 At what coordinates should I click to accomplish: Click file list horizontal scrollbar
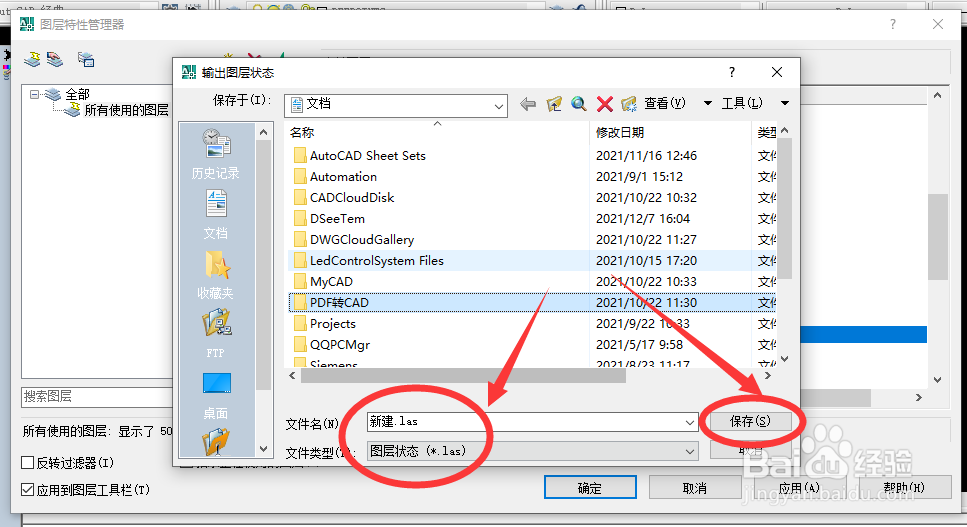(x=463, y=376)
